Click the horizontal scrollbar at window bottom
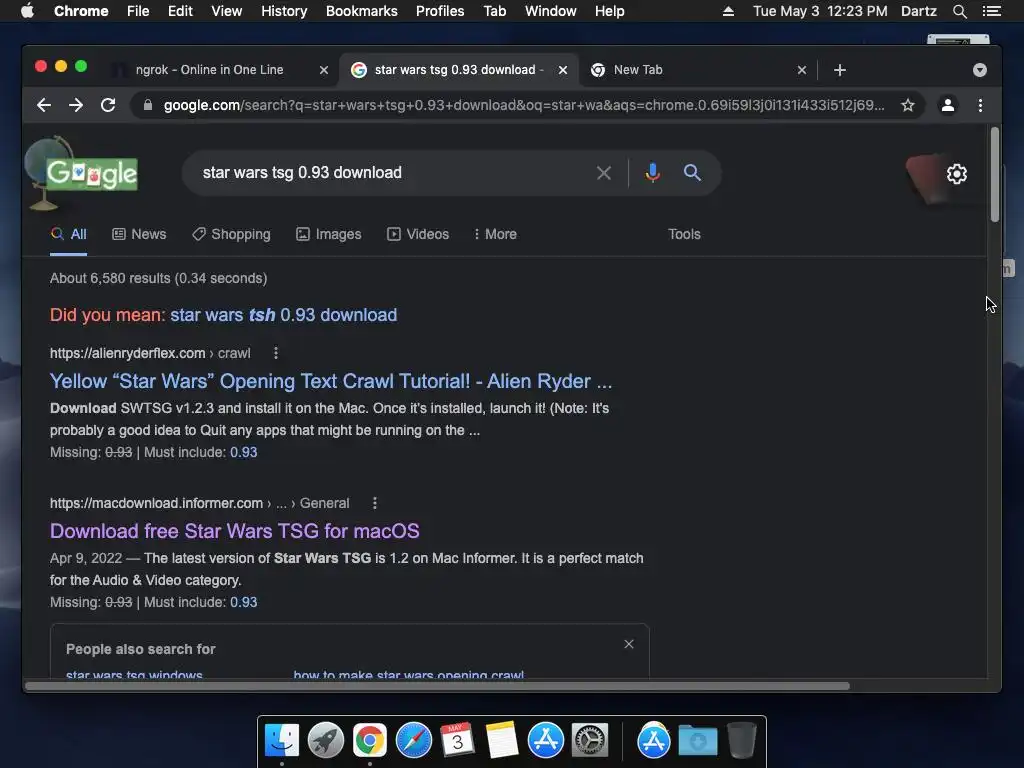Screen dimensions: 1024x768 point(438,686)
